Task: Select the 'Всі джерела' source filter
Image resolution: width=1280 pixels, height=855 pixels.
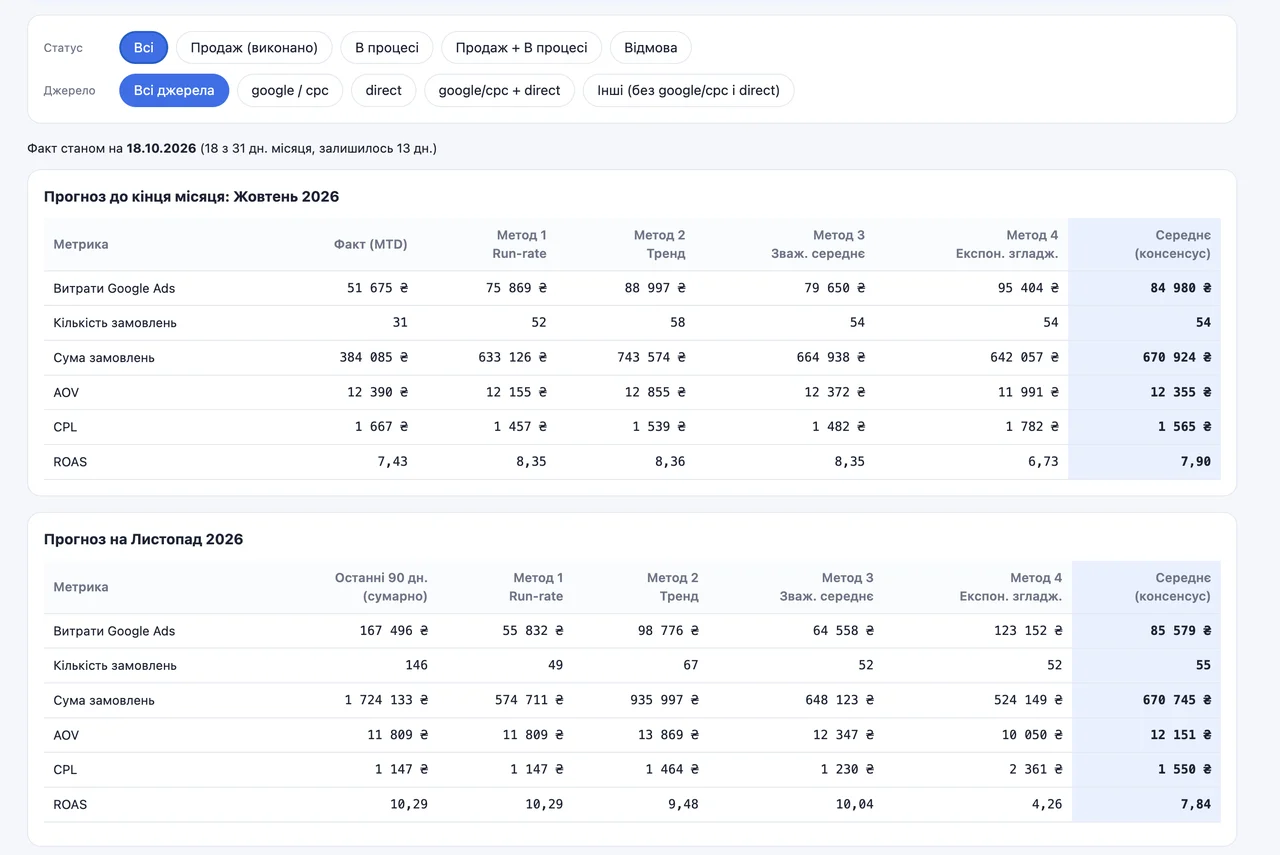Action: tap(174, 90)
